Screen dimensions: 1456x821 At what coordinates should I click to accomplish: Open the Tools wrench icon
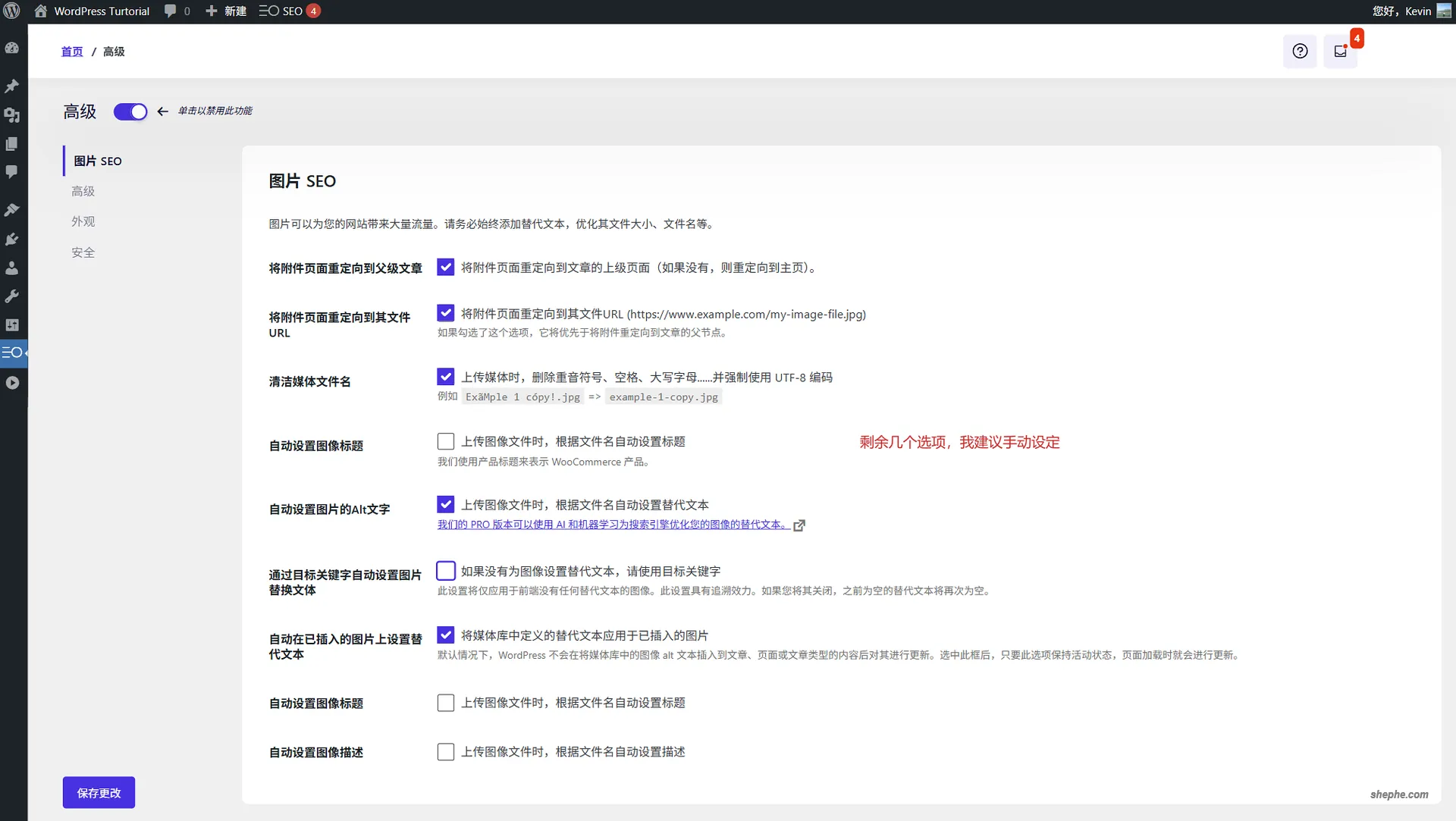pos(12,296)
